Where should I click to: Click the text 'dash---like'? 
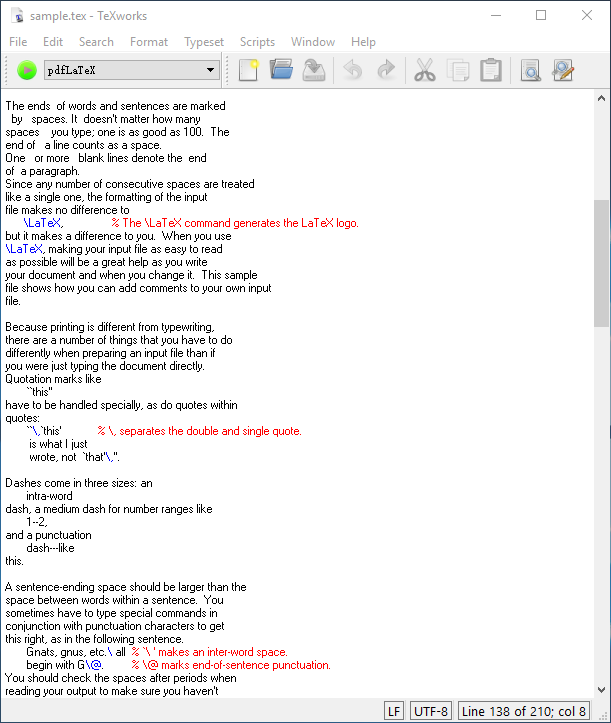(50, 548)
